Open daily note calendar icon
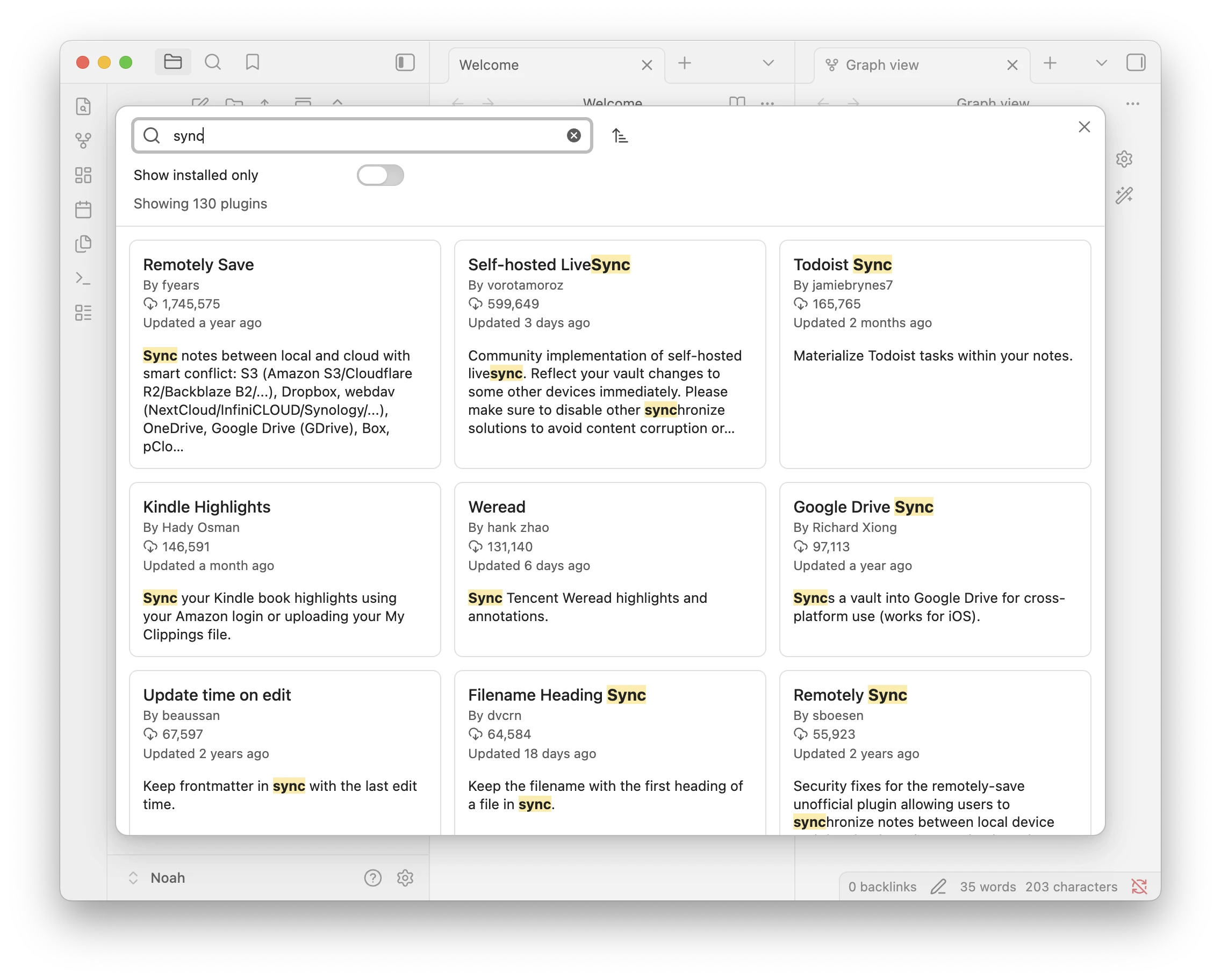The height and width of the screenshot is (980, 1221). click(x=83, y=210)
